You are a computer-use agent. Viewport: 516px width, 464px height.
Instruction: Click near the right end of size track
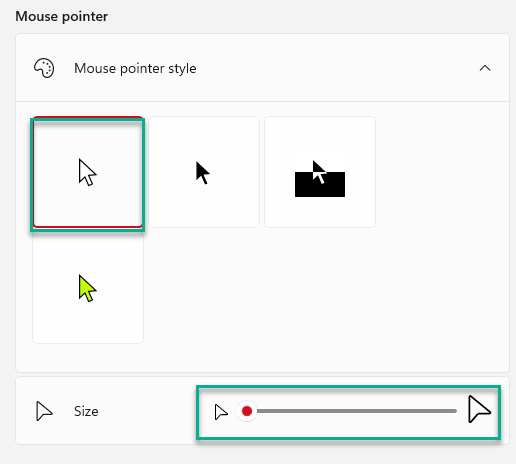click(x=448, y=411)
